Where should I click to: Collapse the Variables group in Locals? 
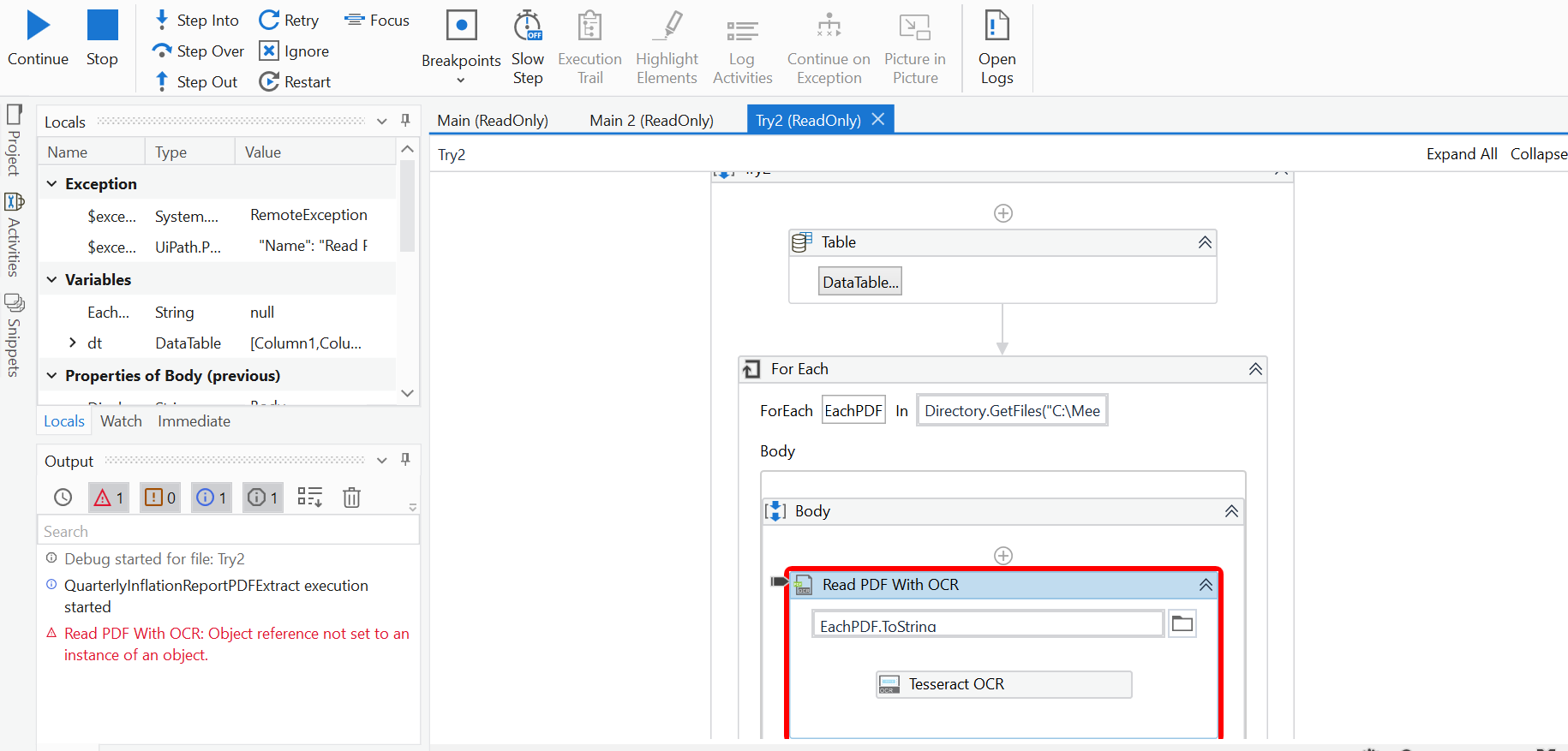pyautogui.click(x=51, y=280)
